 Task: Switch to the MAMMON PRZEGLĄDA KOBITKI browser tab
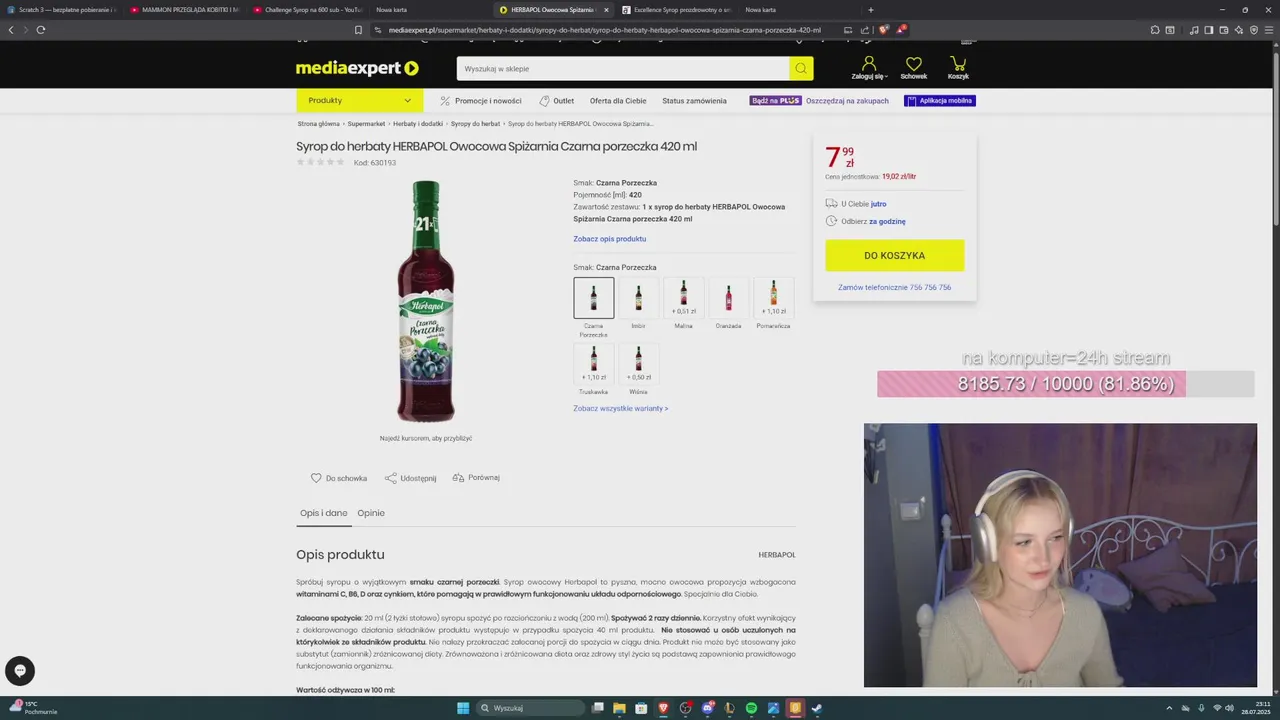click(184, 10)
